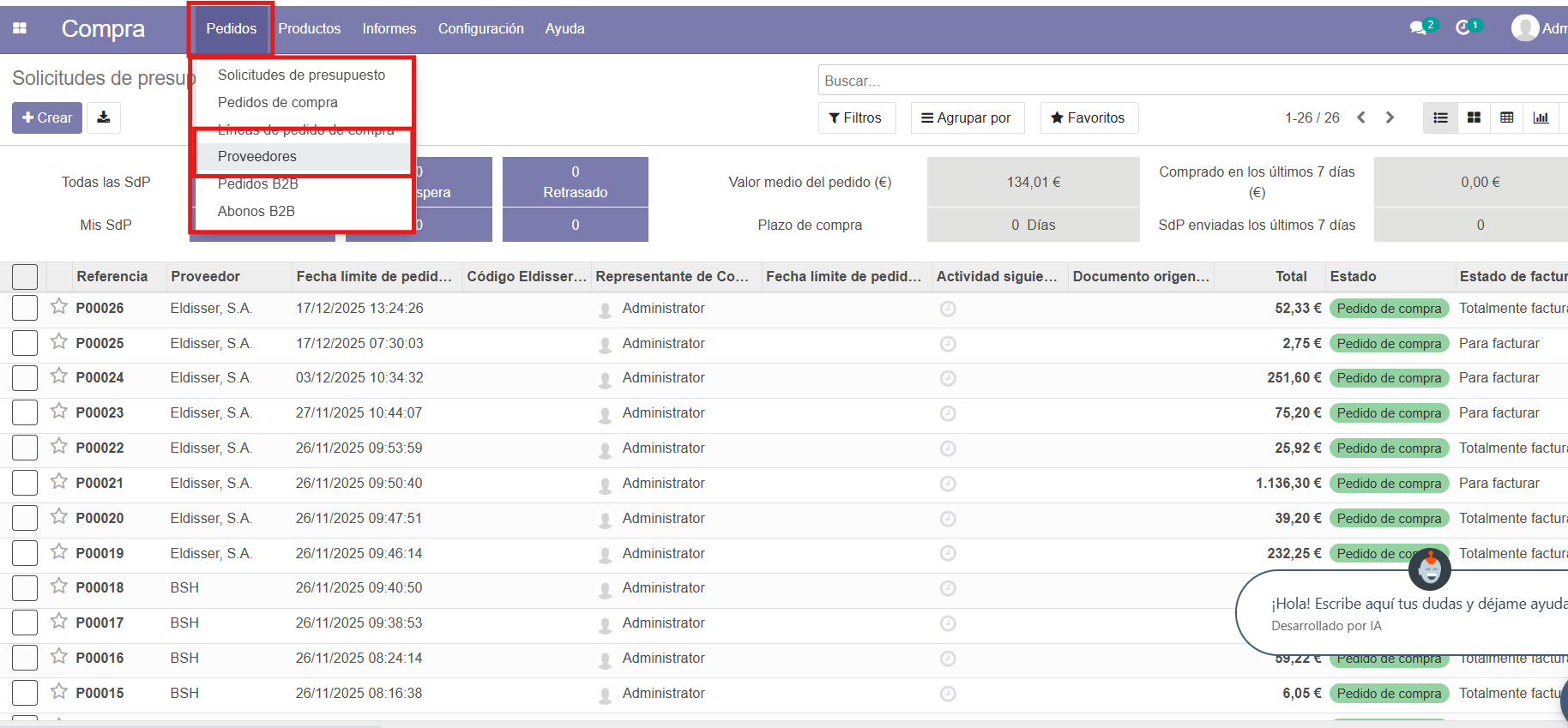The width and height of the screenshot is (1568, 728).
Task: Expand the Filtros dropdown
Action: [856, 117]
